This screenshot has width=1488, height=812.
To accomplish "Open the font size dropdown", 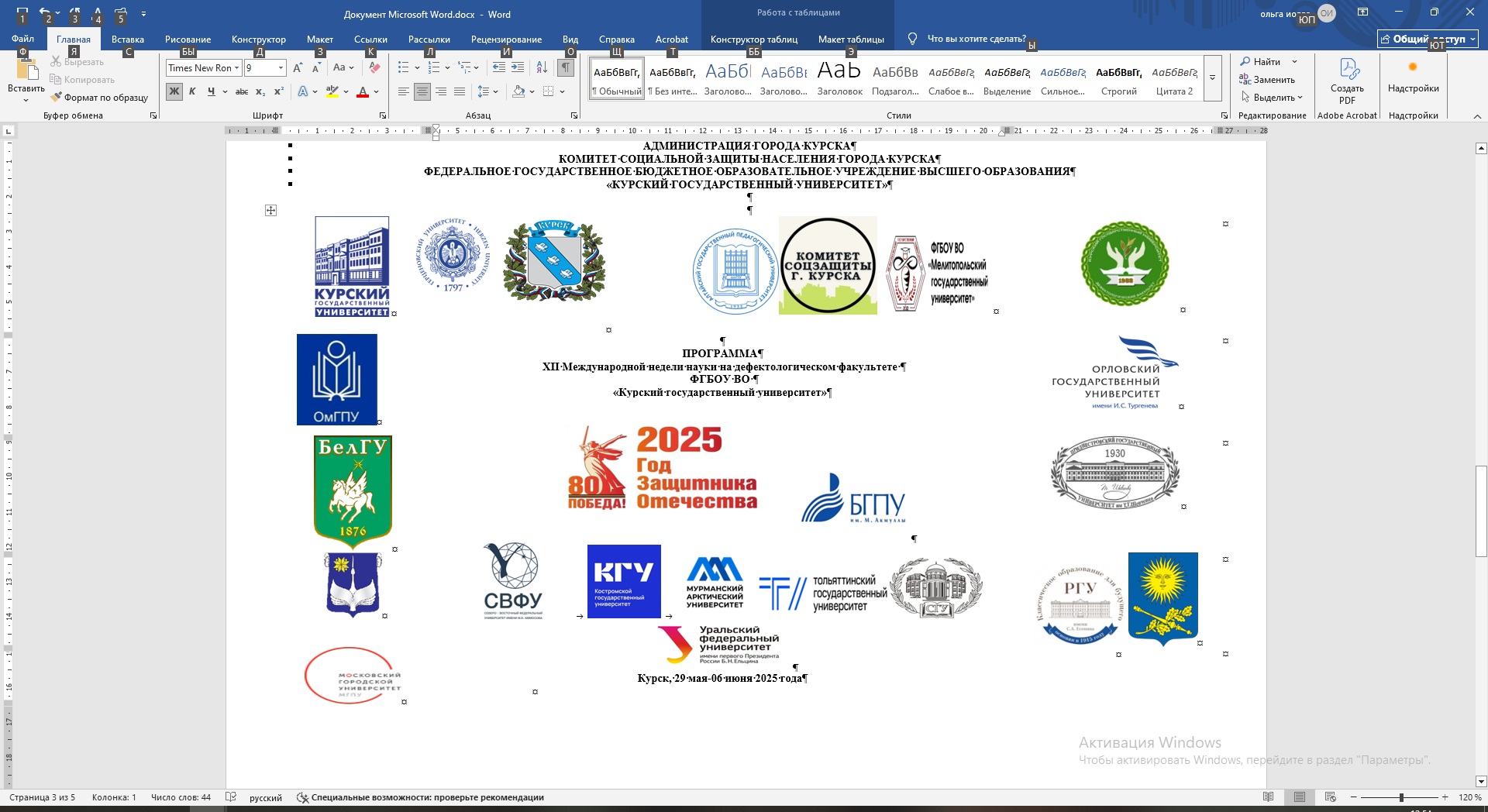I will point(281,68).
